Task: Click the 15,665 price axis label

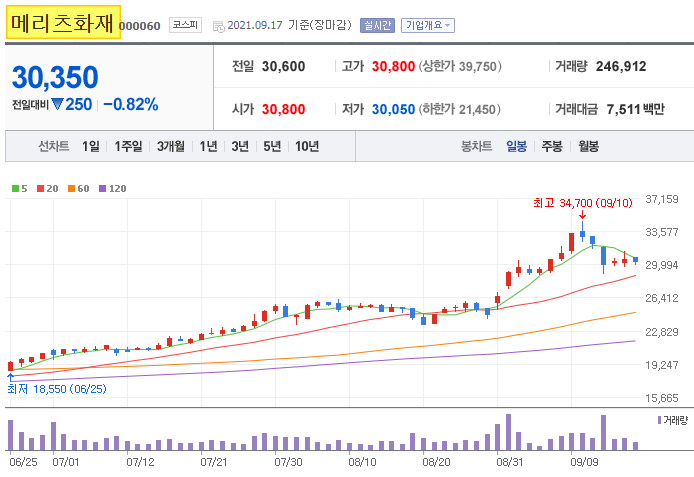Action: point(662,398)
